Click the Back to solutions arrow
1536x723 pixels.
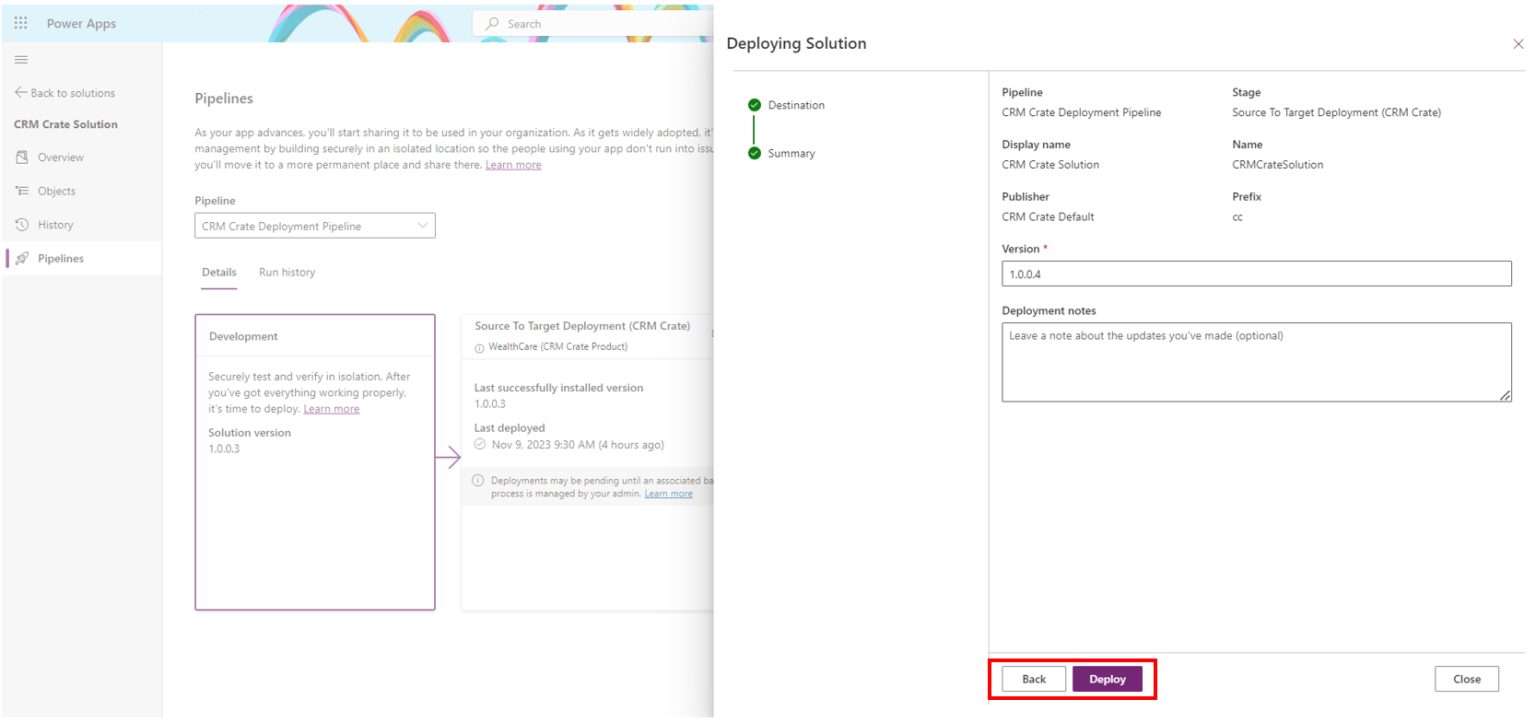click(x=21, y=93)
